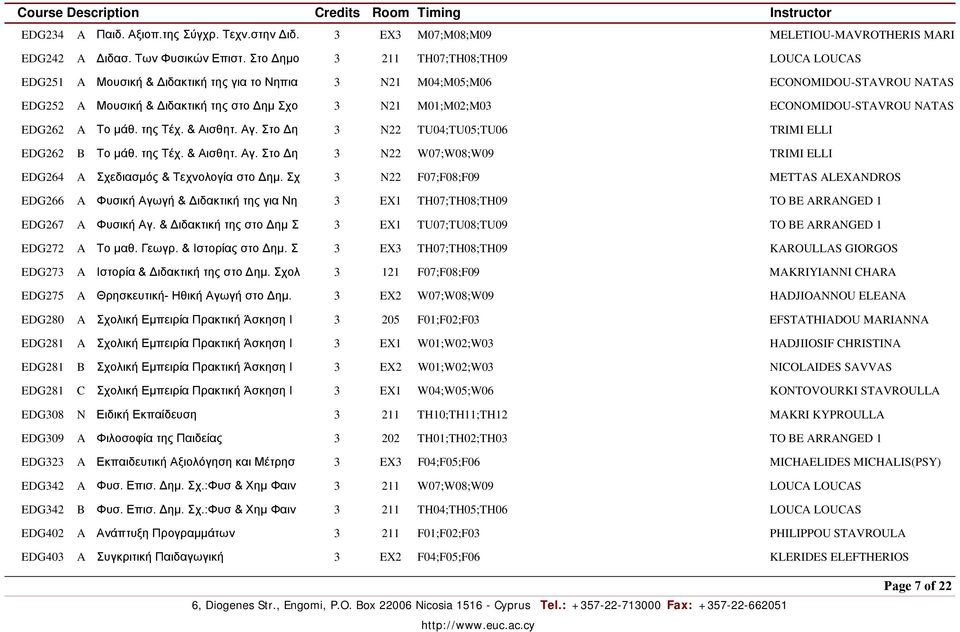Screen dimensions: 960x632
Task: Click instructor HADJIOANNOU ELEANA
Action: click(837, 296)
